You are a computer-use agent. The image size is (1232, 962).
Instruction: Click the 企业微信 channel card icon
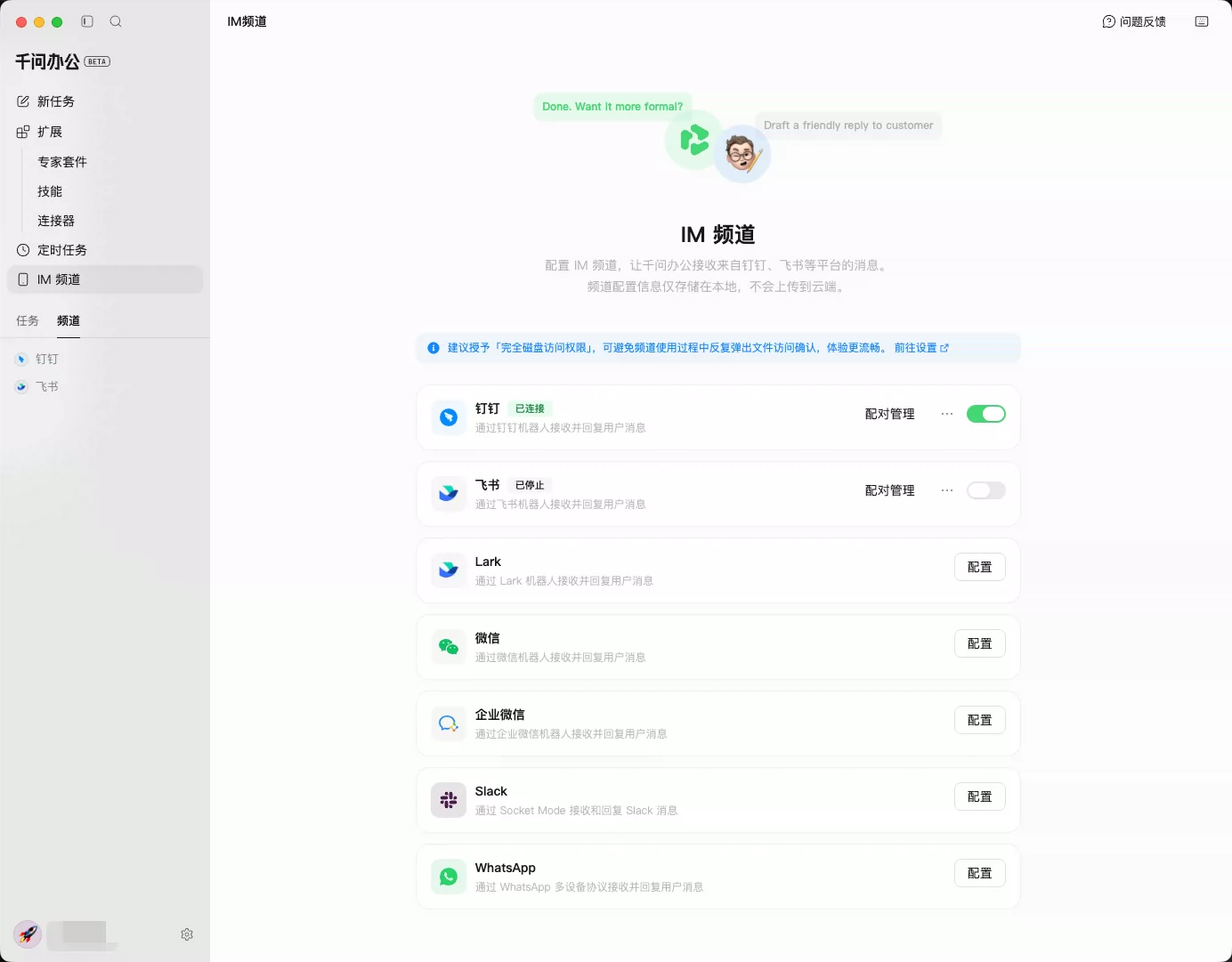pos(449,723)
